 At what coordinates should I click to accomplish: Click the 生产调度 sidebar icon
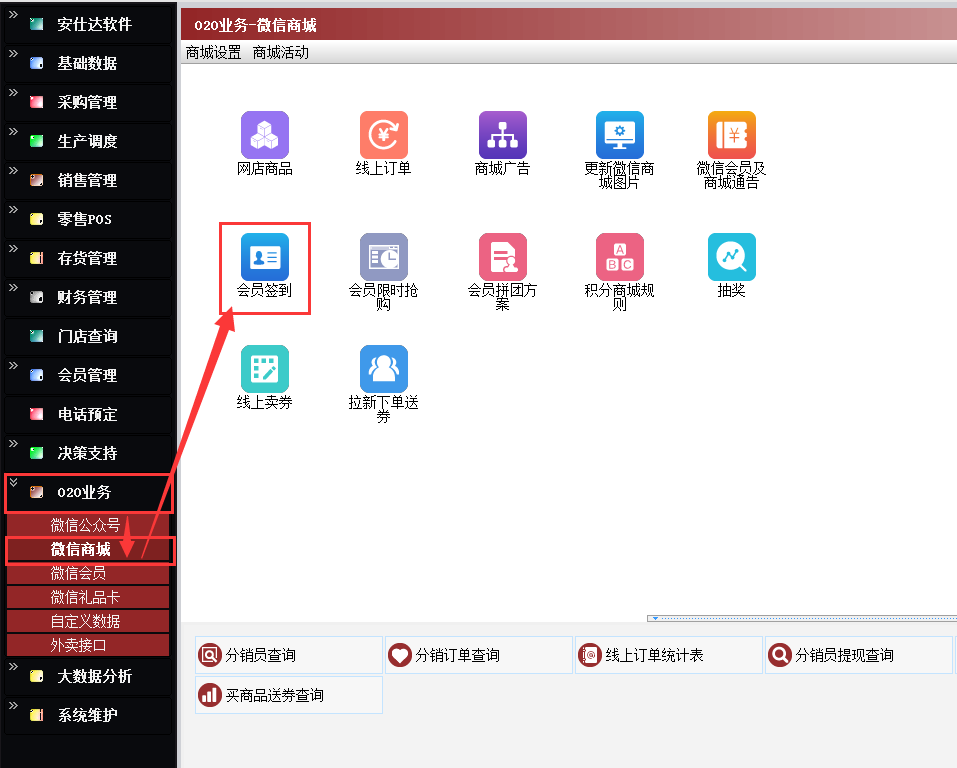[37, 141]
